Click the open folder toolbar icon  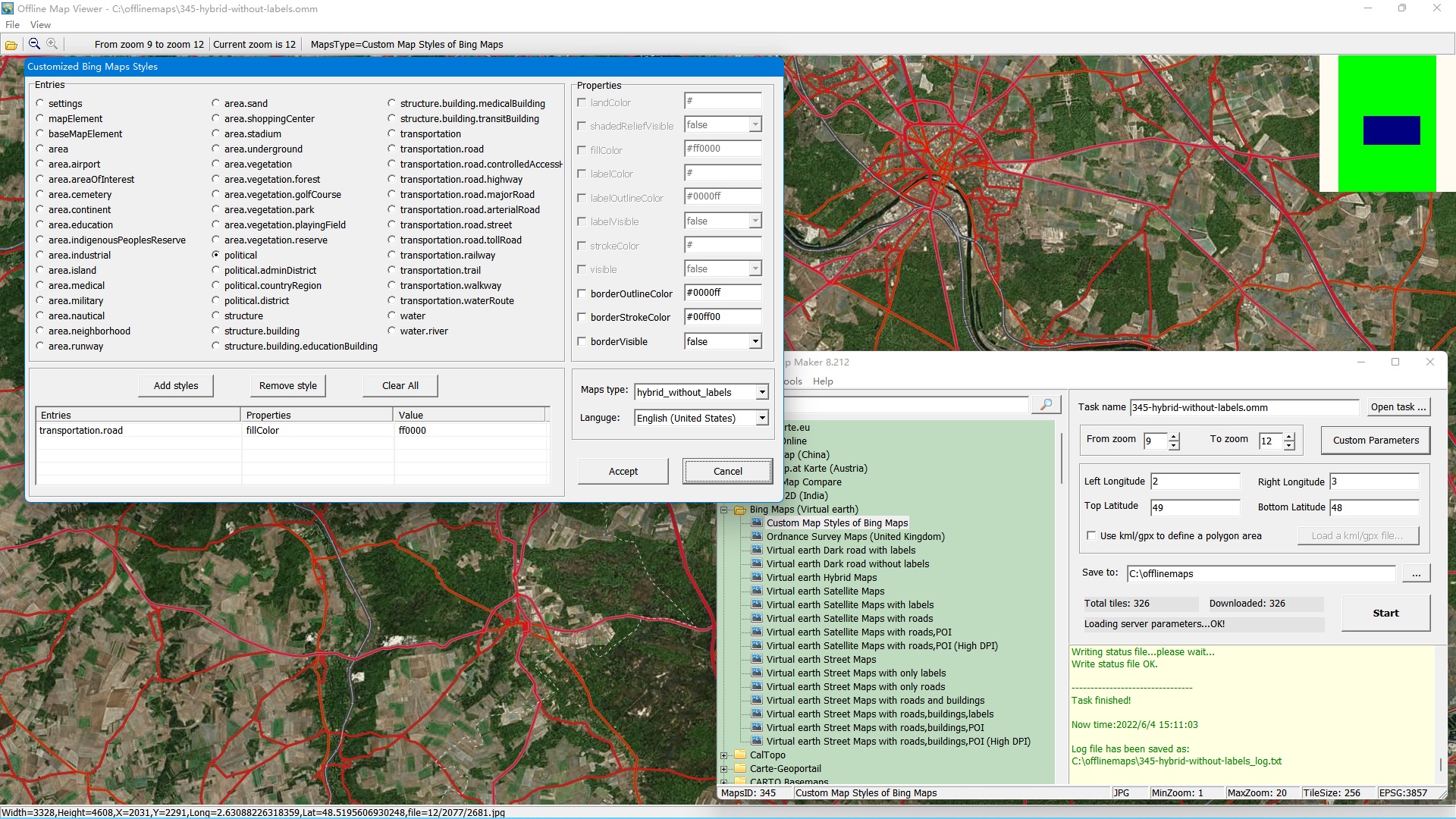click(x=11, y=45)
